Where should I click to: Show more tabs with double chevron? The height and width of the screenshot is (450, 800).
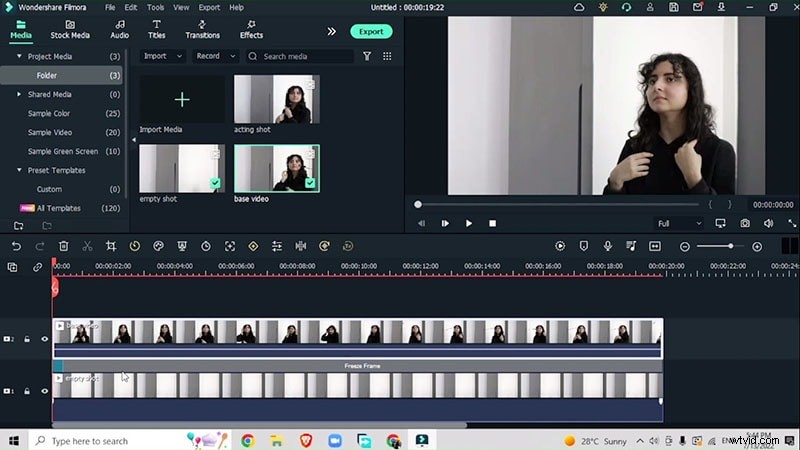(x=332, y=32)
